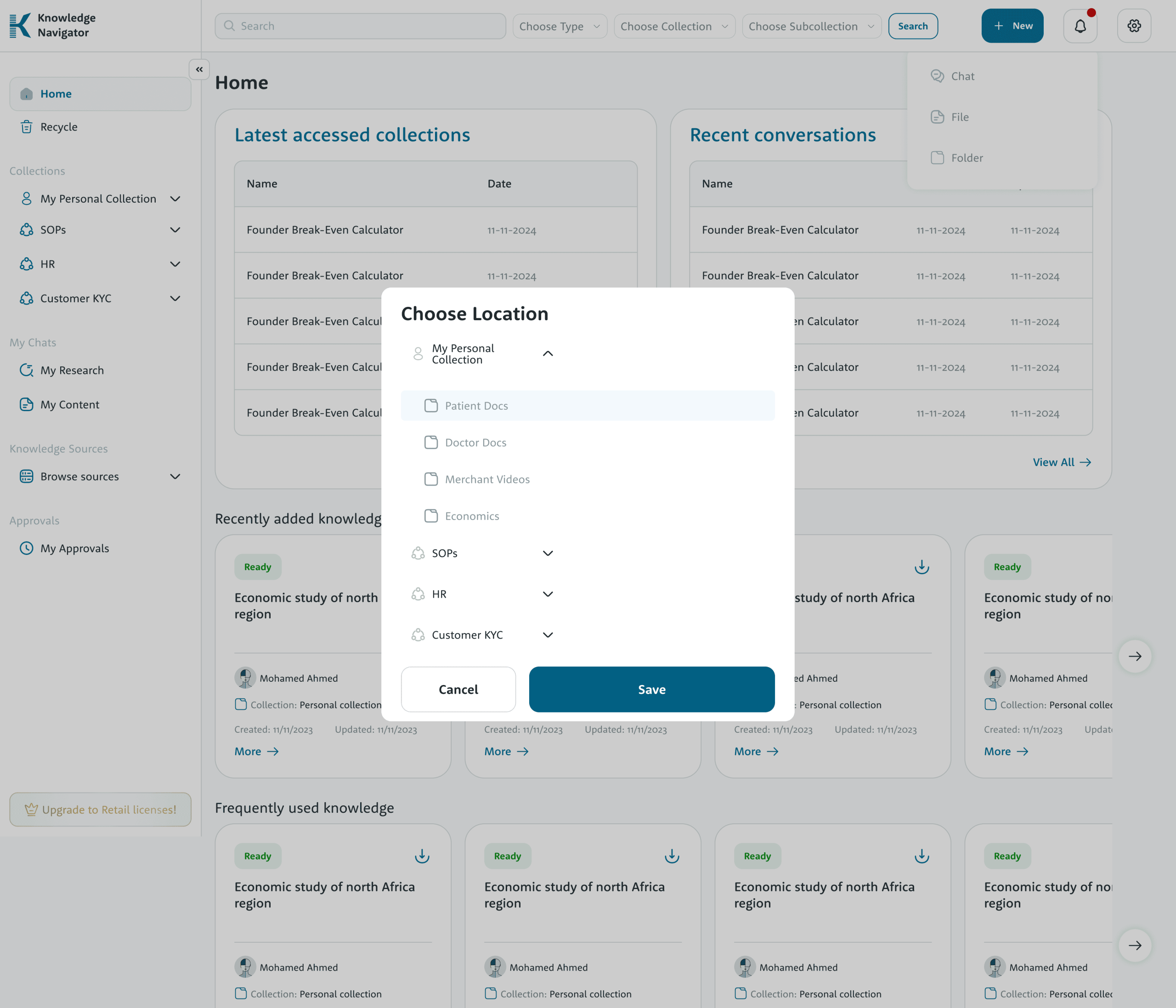Click the Recycle bin icon in sidebar
Screen dimensions: 1176x1008
(x=27, y=126)
